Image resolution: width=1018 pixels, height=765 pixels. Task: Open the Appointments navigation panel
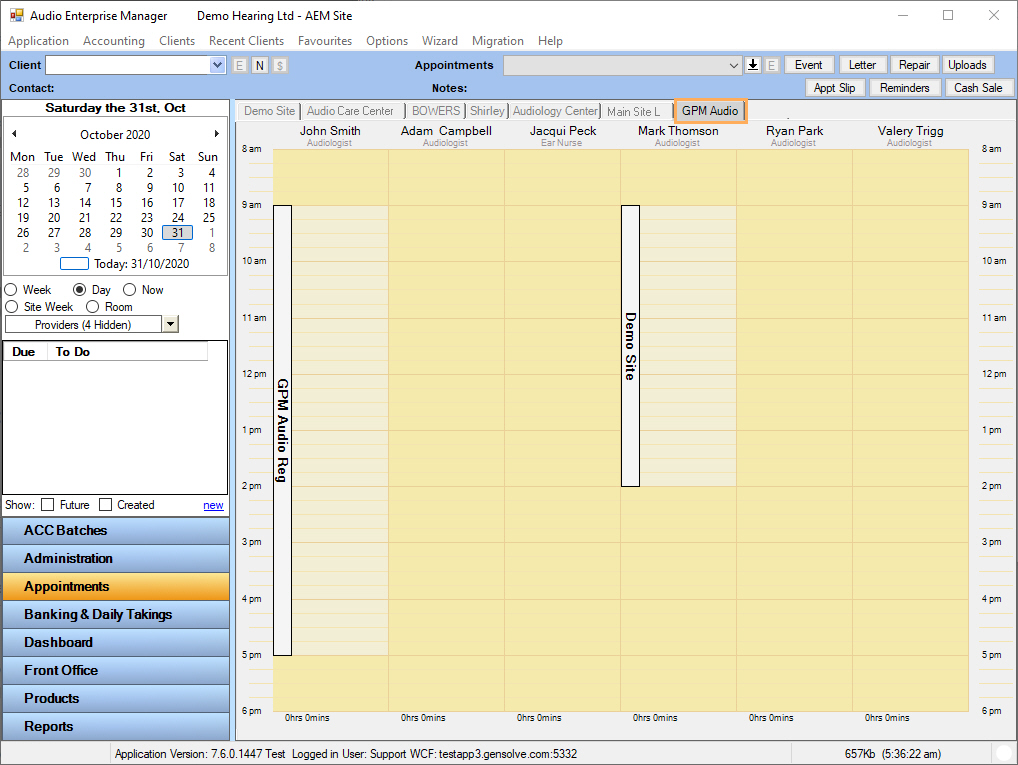click(116, 586)
